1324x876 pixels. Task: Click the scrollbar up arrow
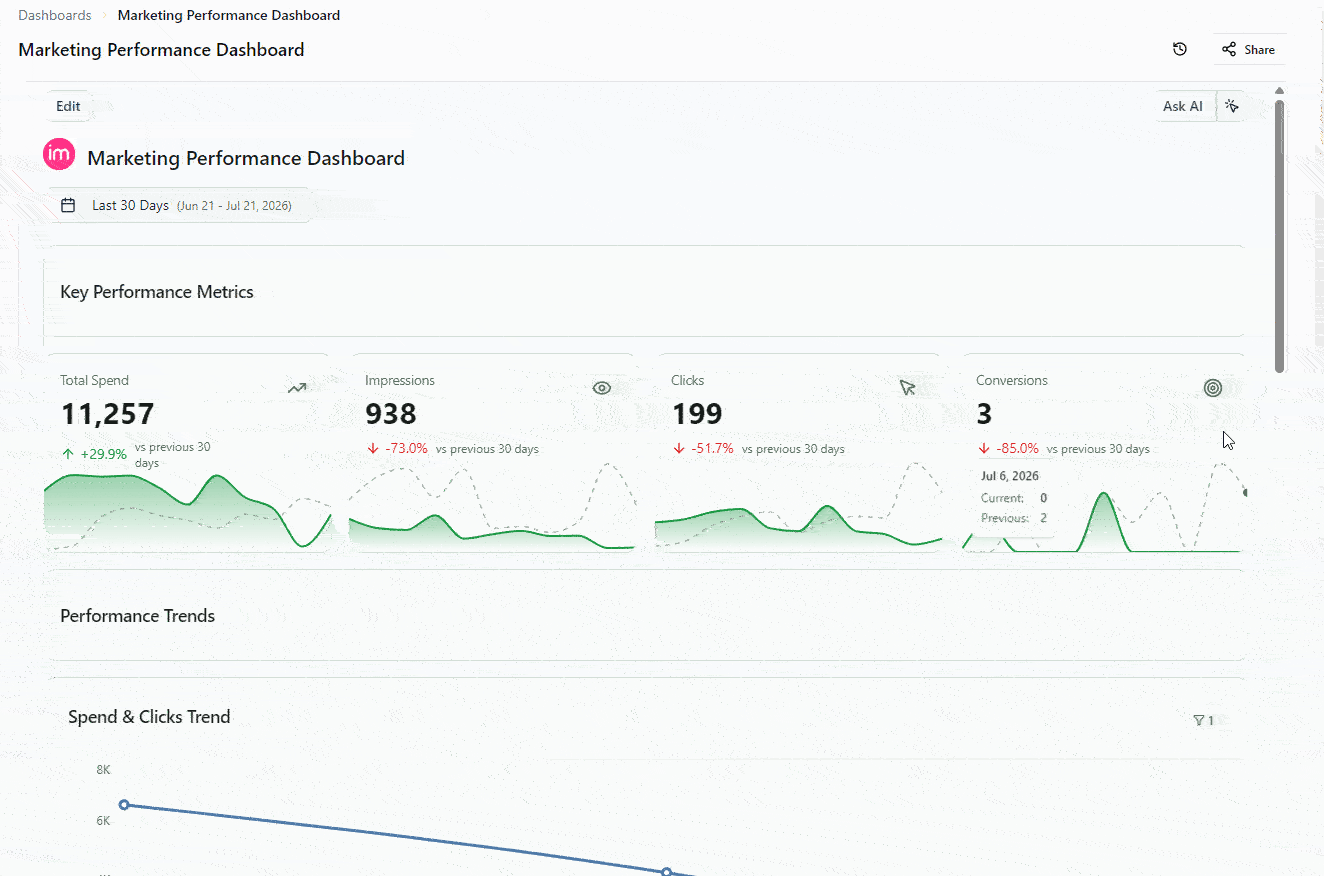(1280, 91)
